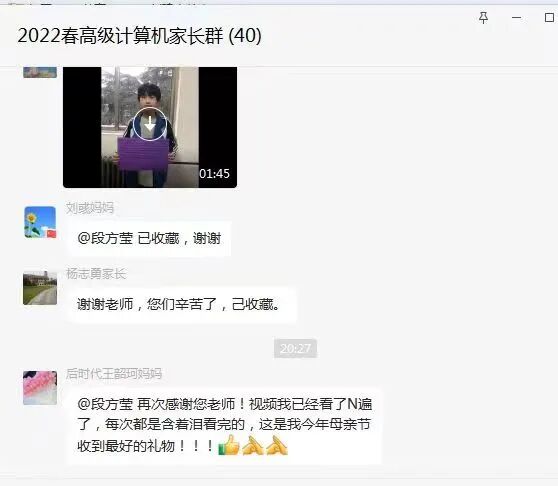The image size is (558, 486).
Task: Minimize the chat window
Action: pyautogui.click(x=516, y=17)
